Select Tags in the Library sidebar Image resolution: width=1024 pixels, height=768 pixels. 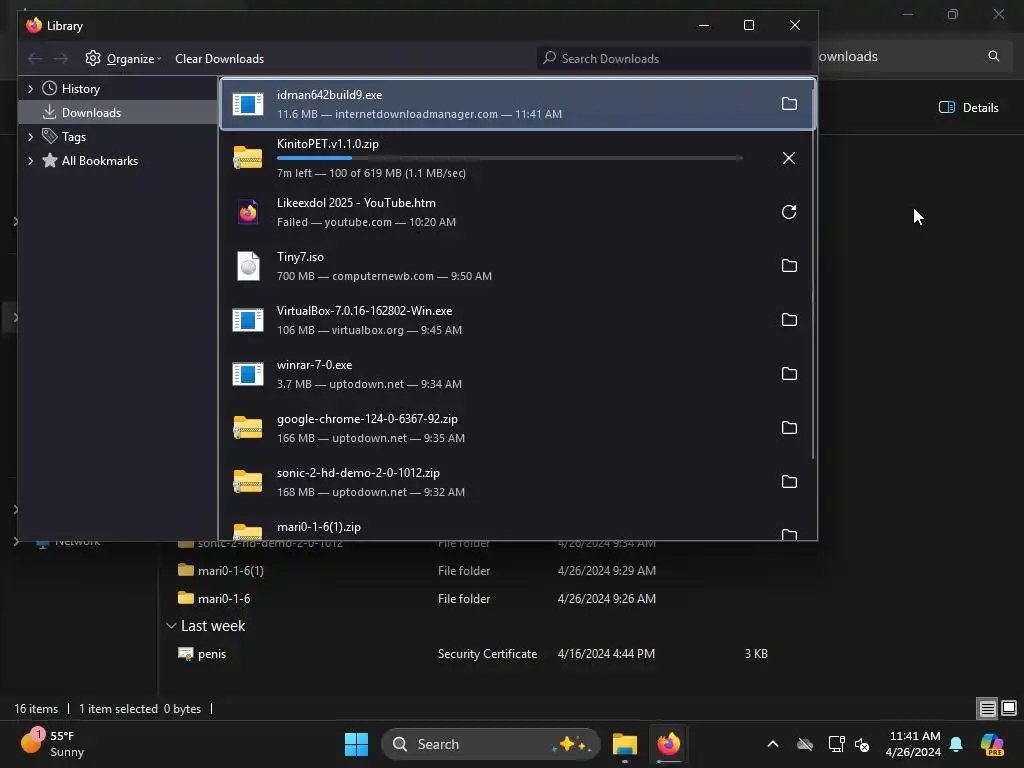coord(74,136)
